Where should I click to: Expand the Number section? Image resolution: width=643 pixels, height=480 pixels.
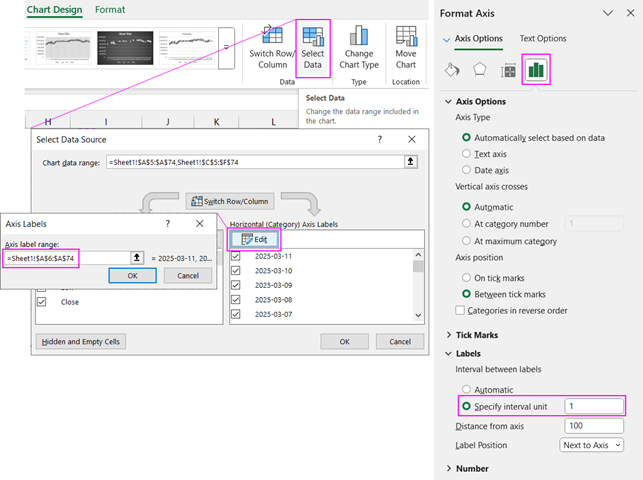click(x=472, y=468)
